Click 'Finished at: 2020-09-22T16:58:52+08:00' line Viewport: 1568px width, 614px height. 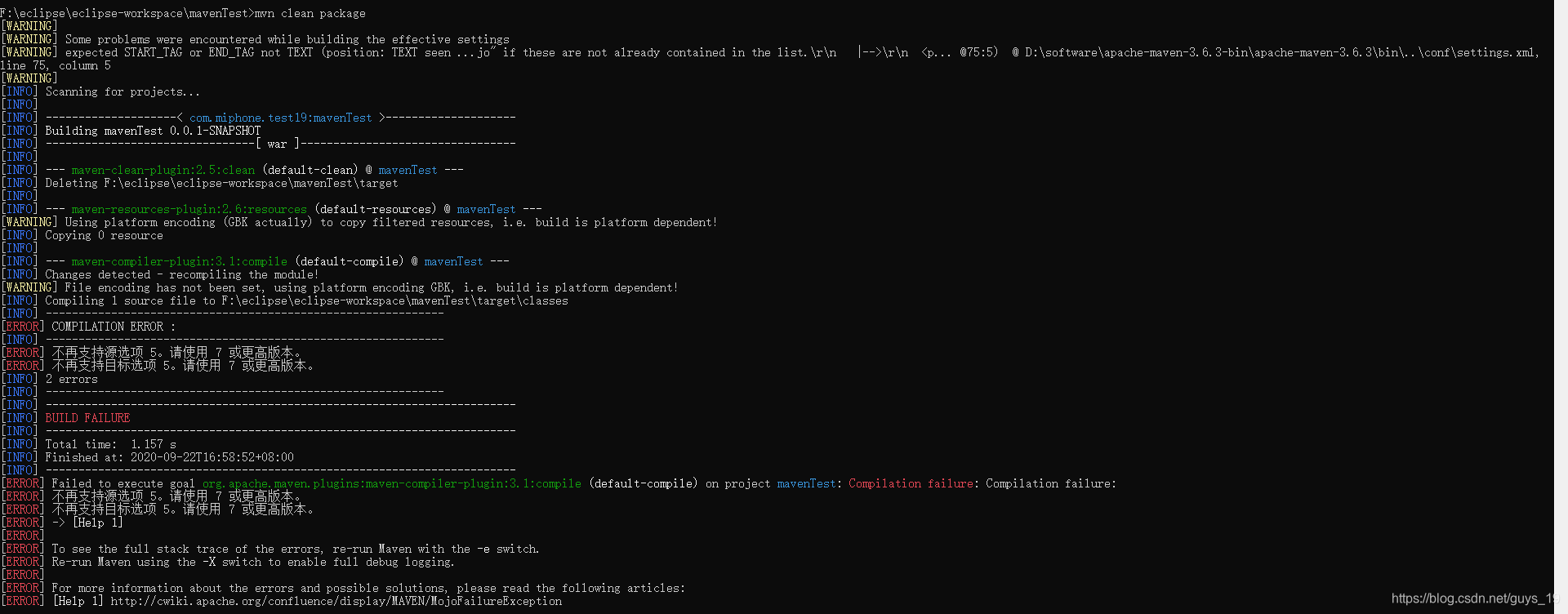point(169,457)
